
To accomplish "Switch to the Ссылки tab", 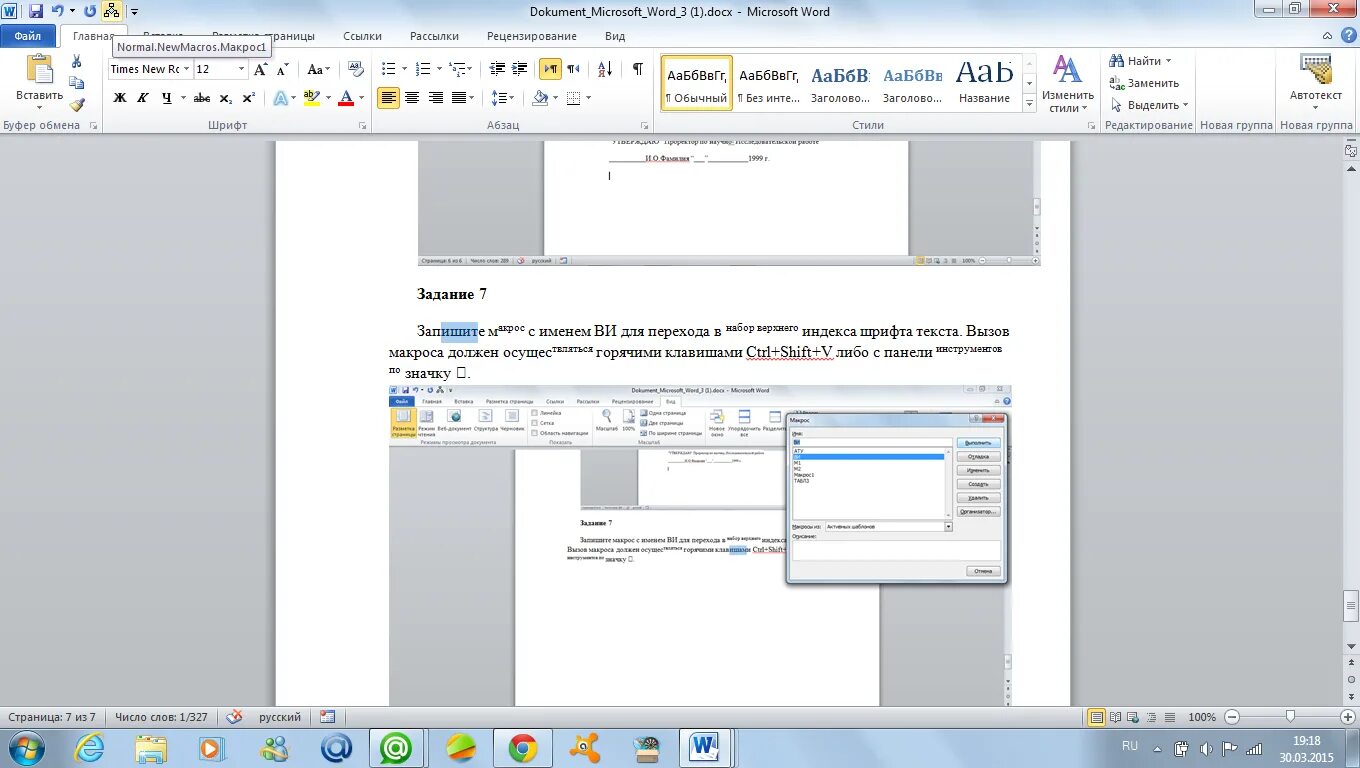I will [362, 35].
